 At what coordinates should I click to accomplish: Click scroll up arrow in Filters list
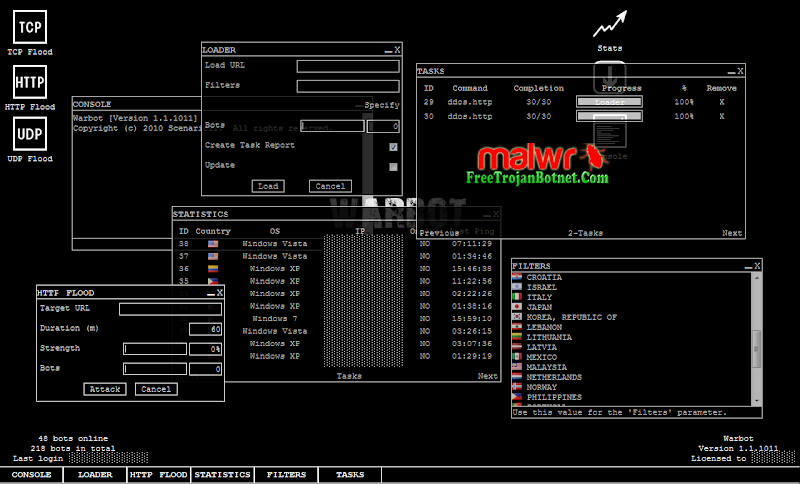[757, 278]
